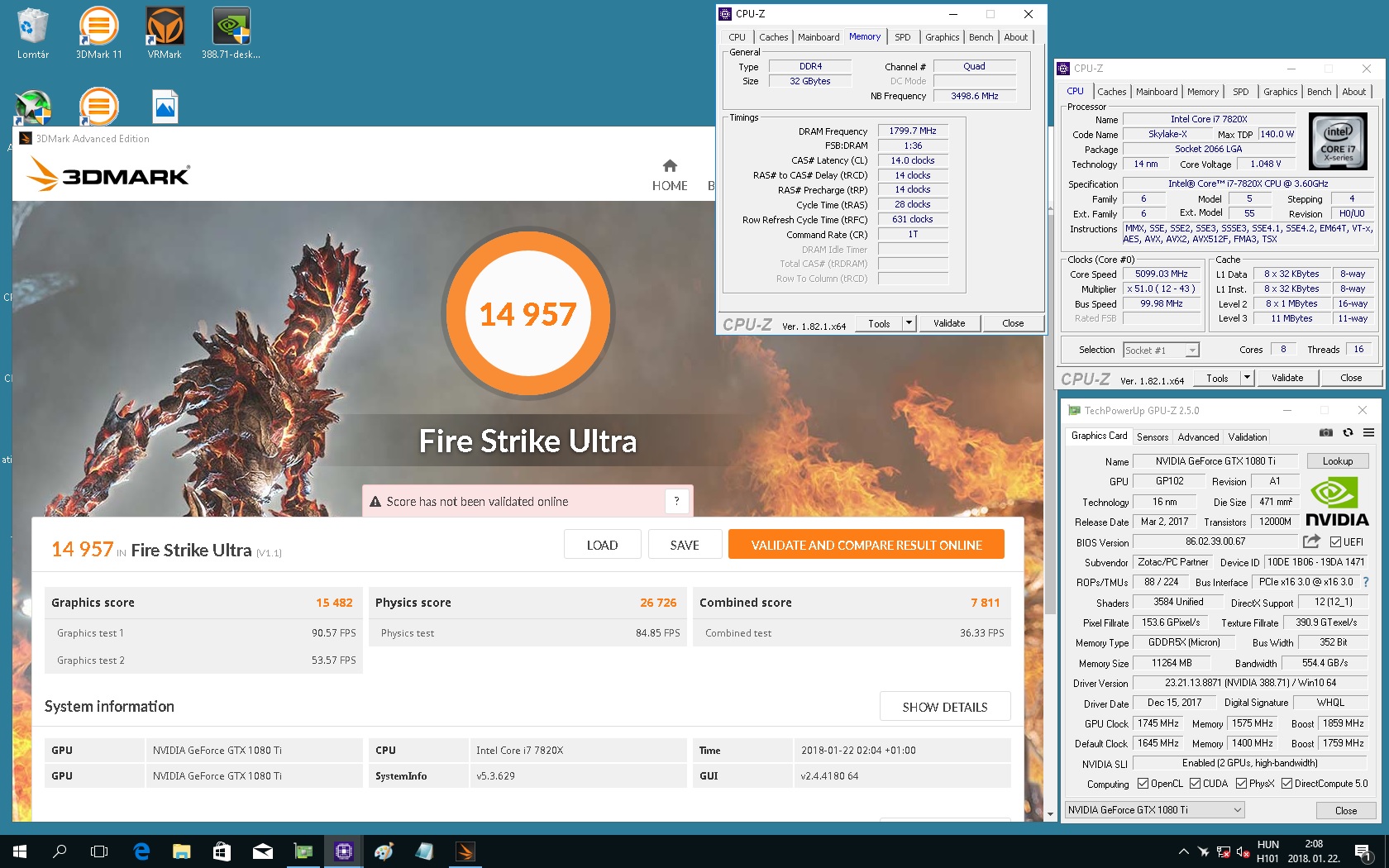Click the taskbar clock showing 2:08
The image size is (1389, 868).
click(x=1314, y=844)
